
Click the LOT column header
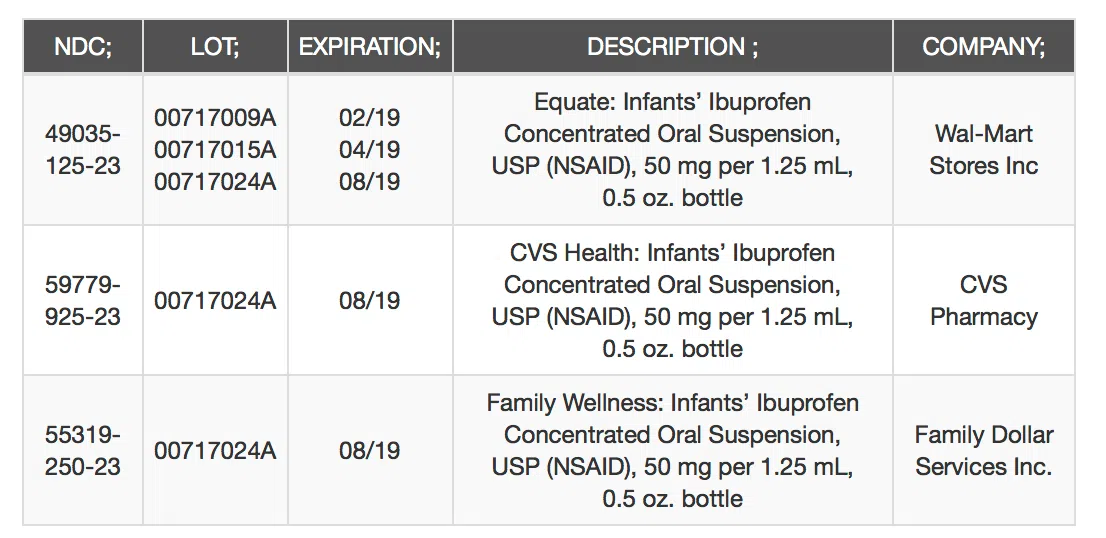(215, 47)
